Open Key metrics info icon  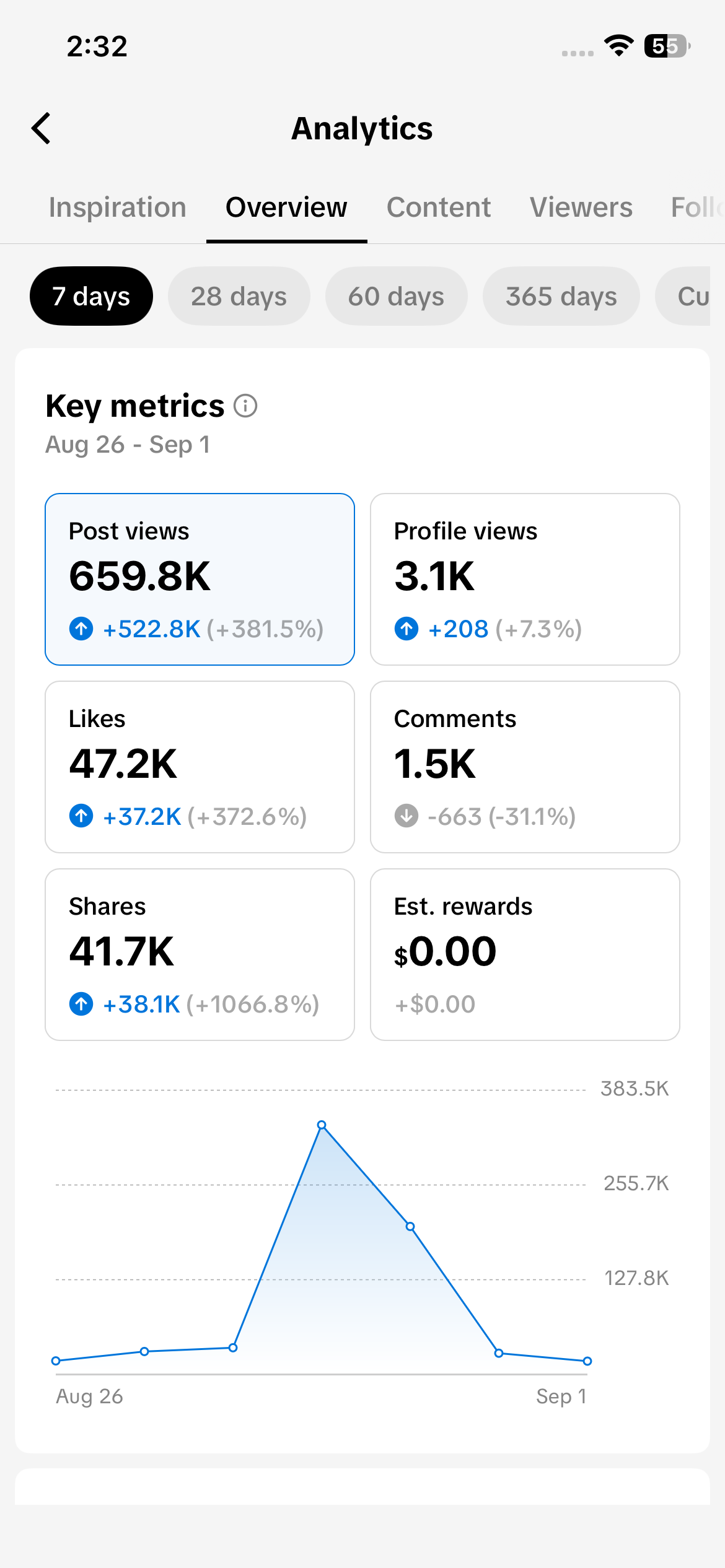click(245, 406)
